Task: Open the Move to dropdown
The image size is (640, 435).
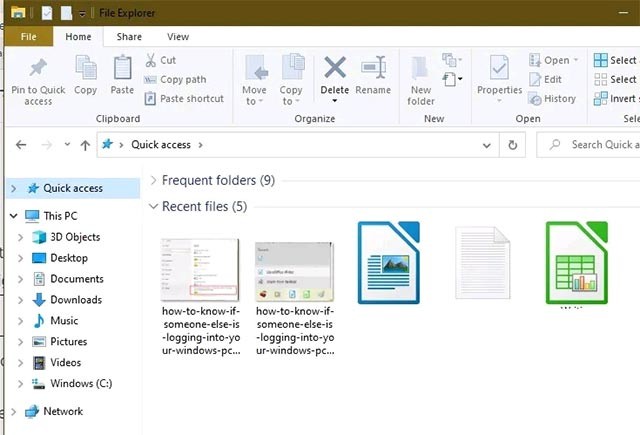Action: coord(255,95)
